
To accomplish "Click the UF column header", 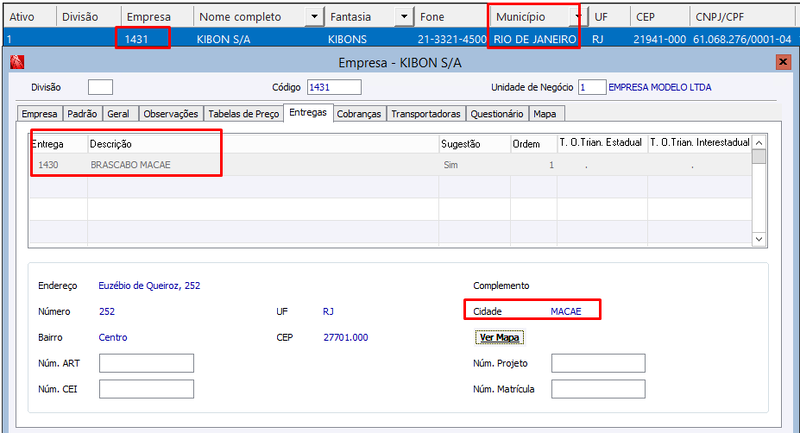I will click(609, 17).
